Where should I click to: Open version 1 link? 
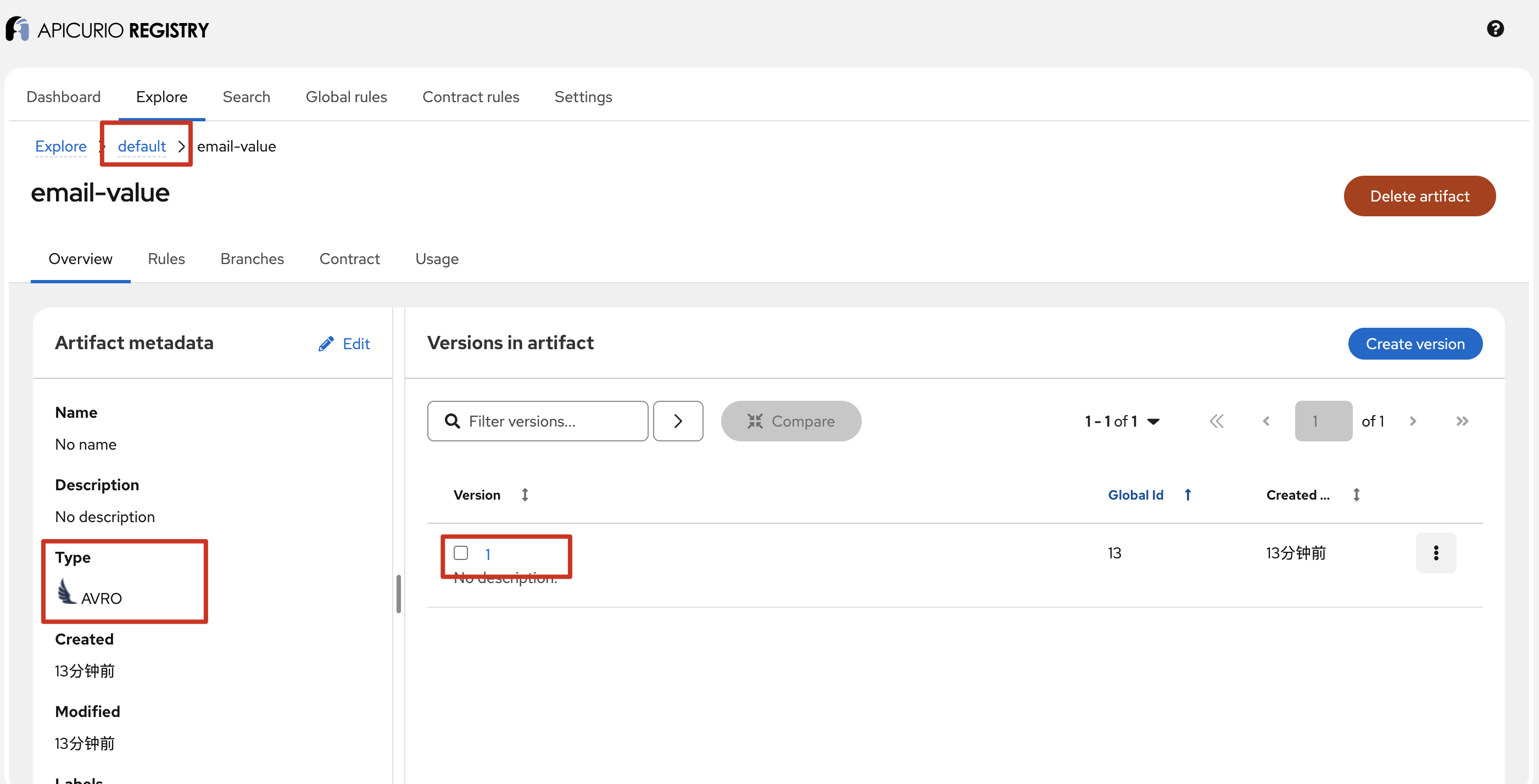(488, 555)
